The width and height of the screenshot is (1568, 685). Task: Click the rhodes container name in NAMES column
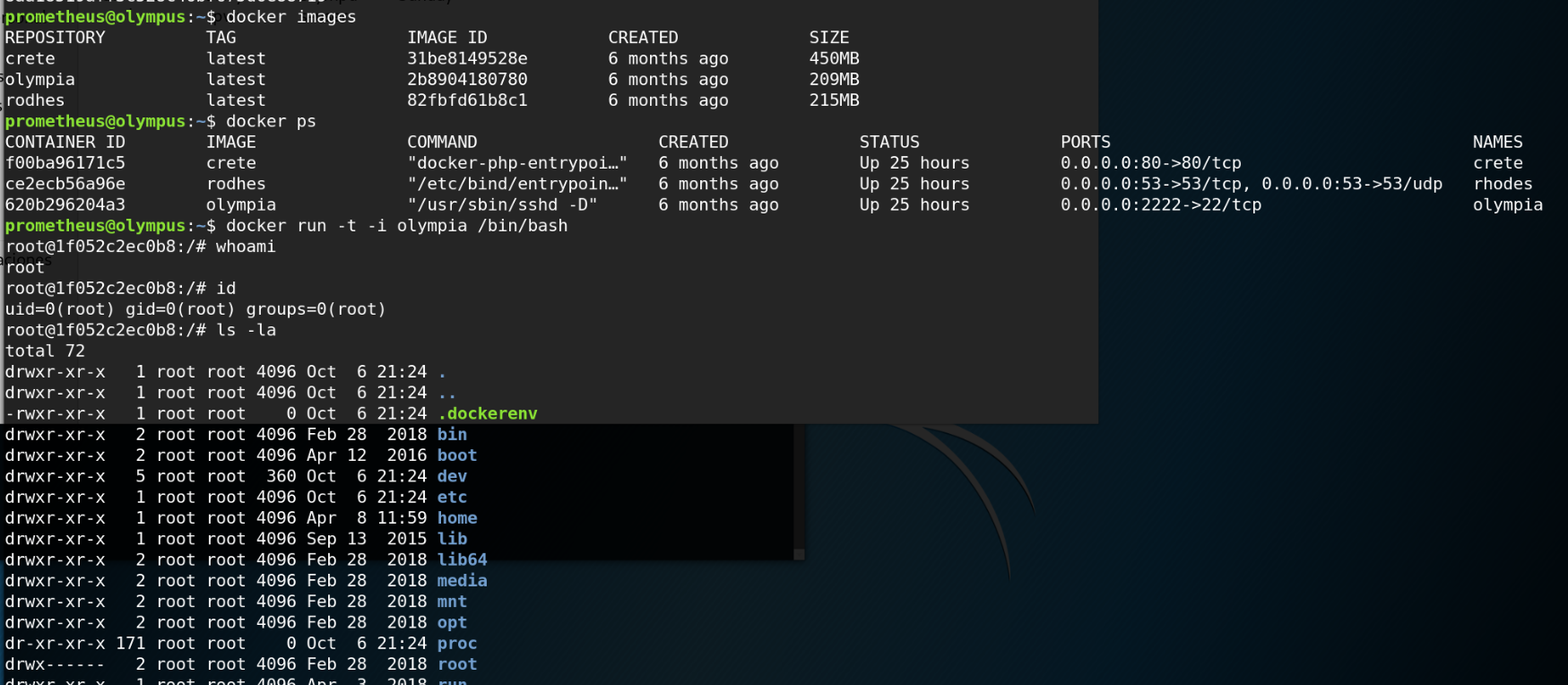1503,184
